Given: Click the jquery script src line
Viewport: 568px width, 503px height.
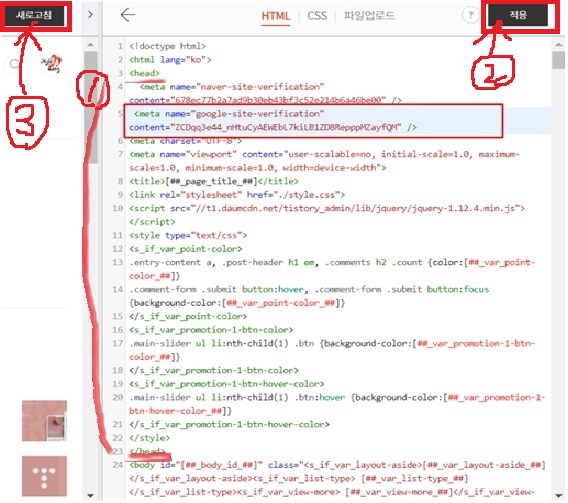Looking at the screenshot, I should pos(327,215).
